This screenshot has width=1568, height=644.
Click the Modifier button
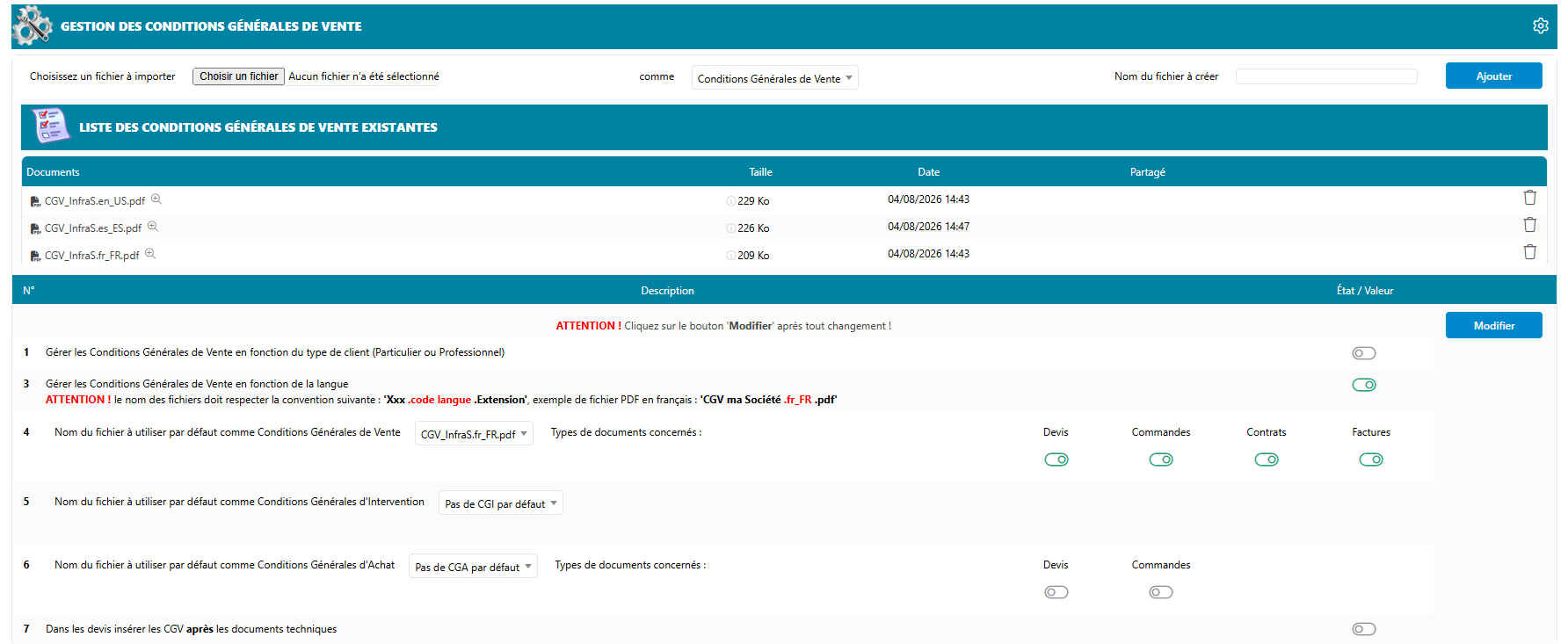tap(1493, 325)
